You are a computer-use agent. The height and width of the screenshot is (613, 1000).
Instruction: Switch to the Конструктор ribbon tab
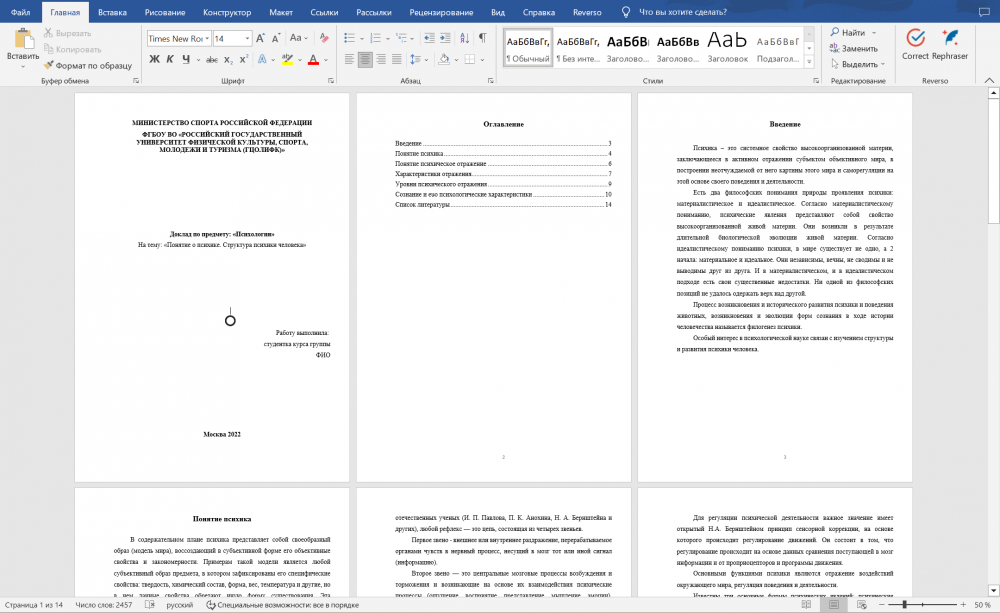[x=227, y=12]
